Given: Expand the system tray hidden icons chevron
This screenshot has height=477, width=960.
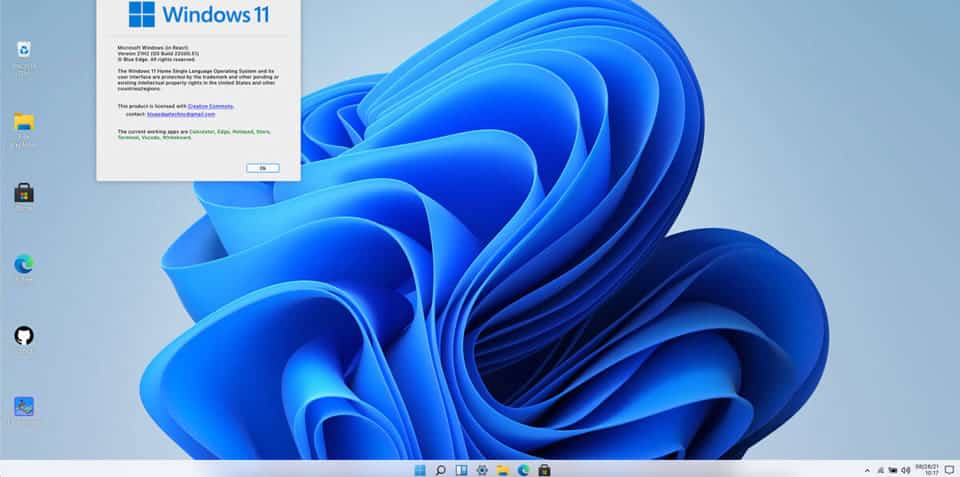Looking at the screenshot, I should (866, 469).
